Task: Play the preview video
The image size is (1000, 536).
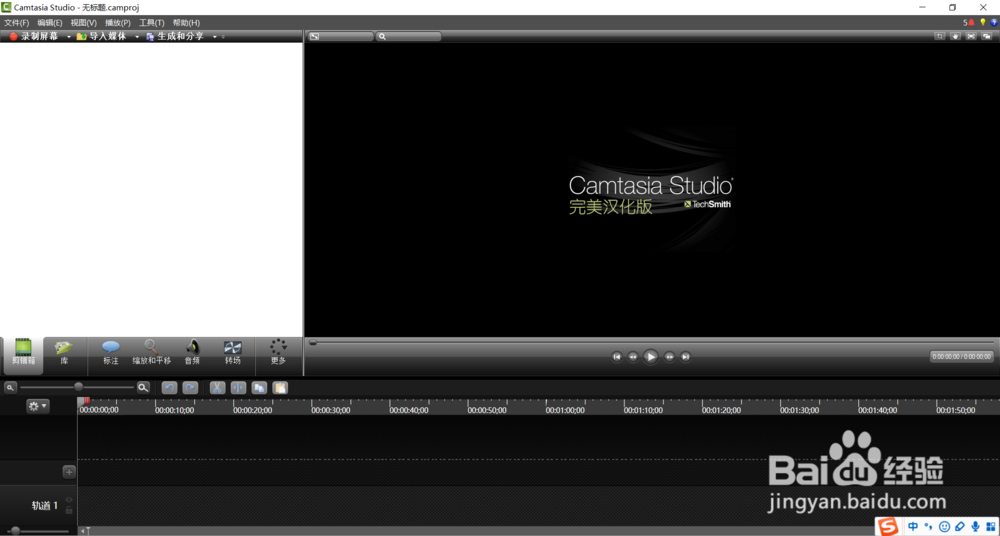Action: tap(651, 357)
